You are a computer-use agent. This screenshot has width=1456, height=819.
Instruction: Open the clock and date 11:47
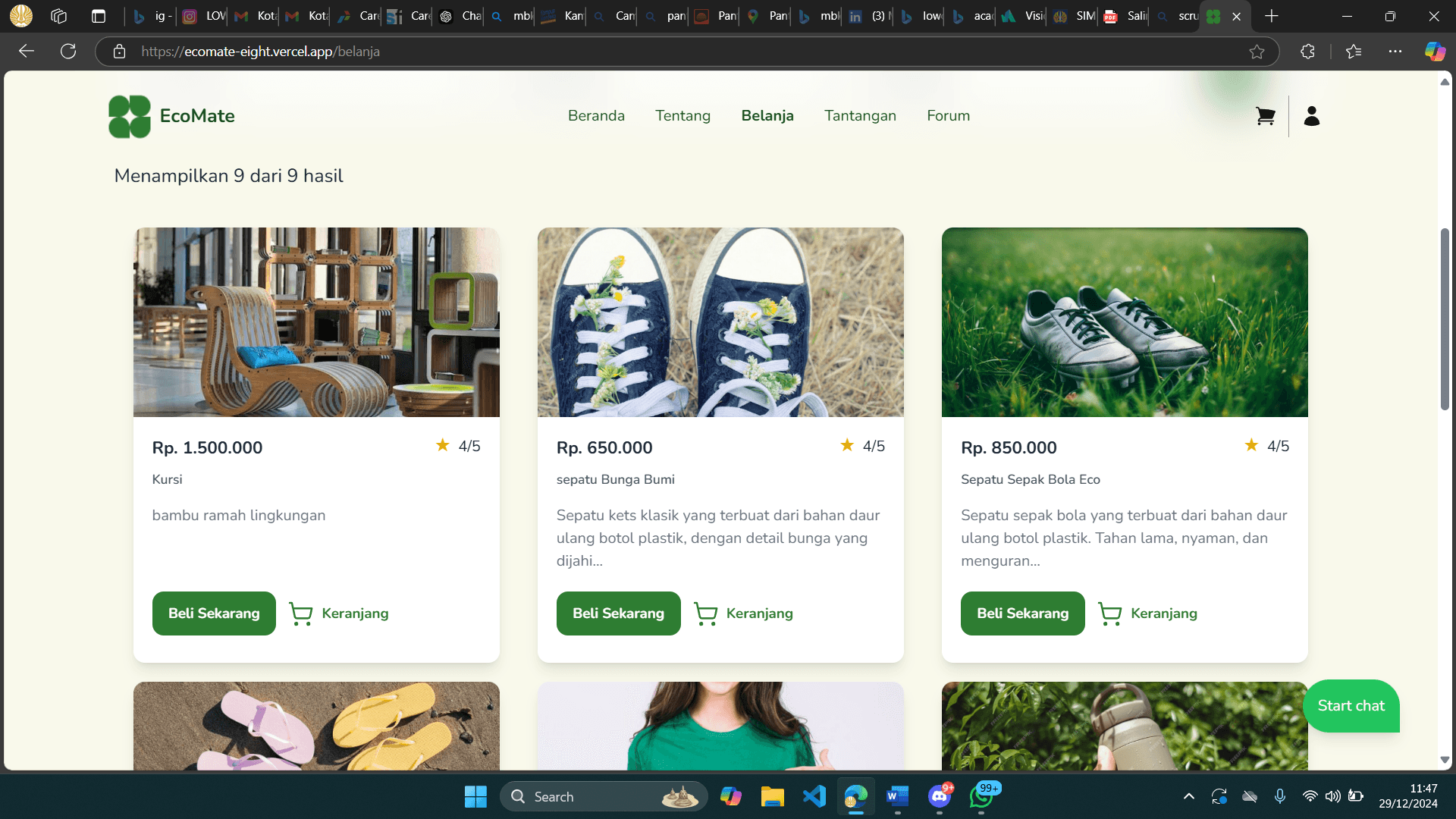click(1408, 796)
